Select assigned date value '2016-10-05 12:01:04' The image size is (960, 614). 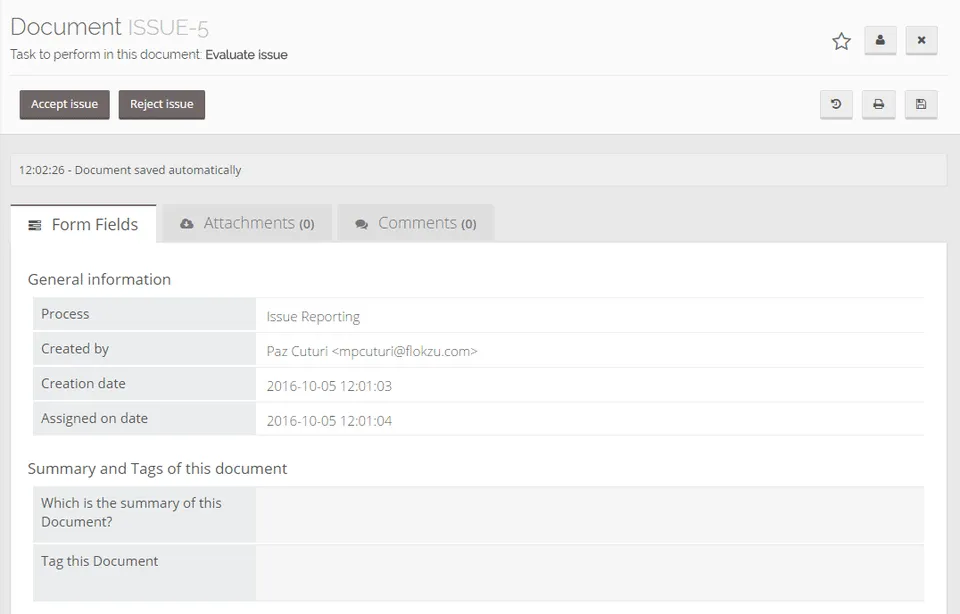329,421
